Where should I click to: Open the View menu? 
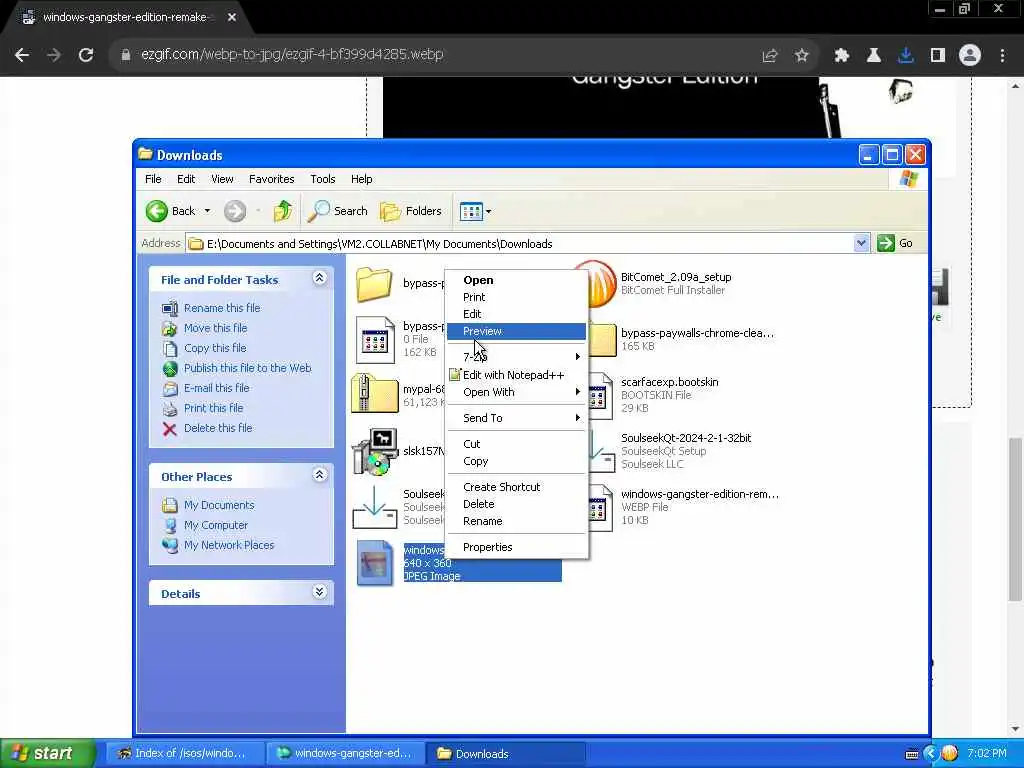(222, 179)
